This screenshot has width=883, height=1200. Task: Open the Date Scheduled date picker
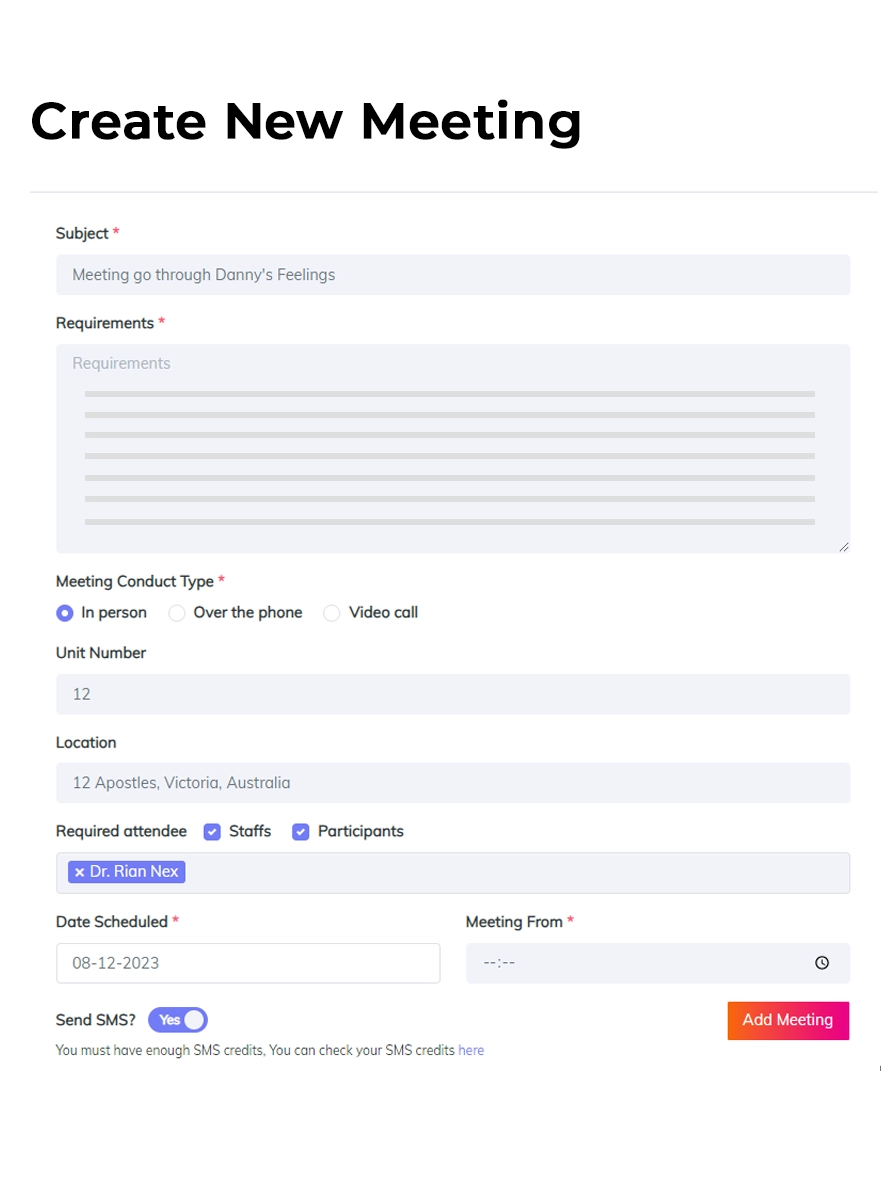tap(248, 963)
